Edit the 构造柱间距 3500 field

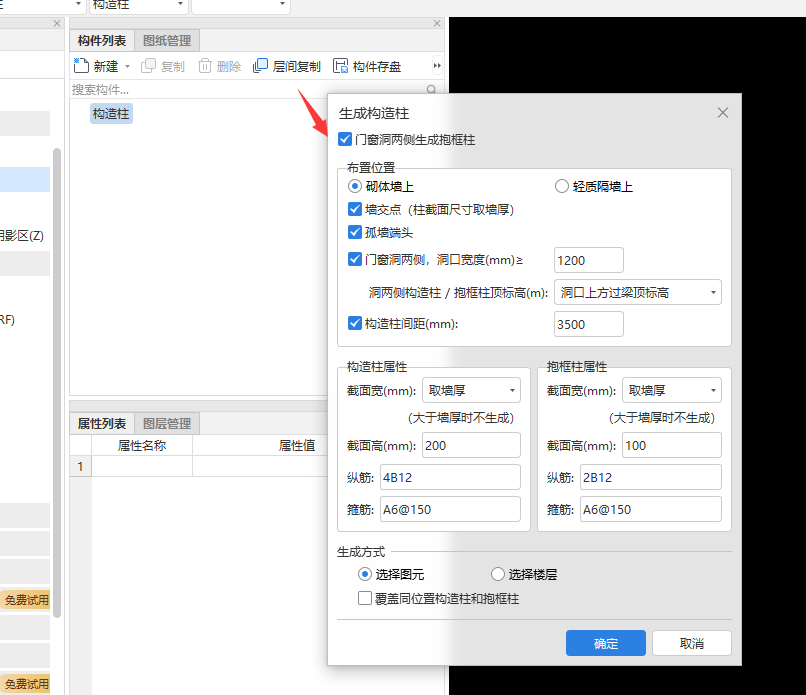click(589, 324)
